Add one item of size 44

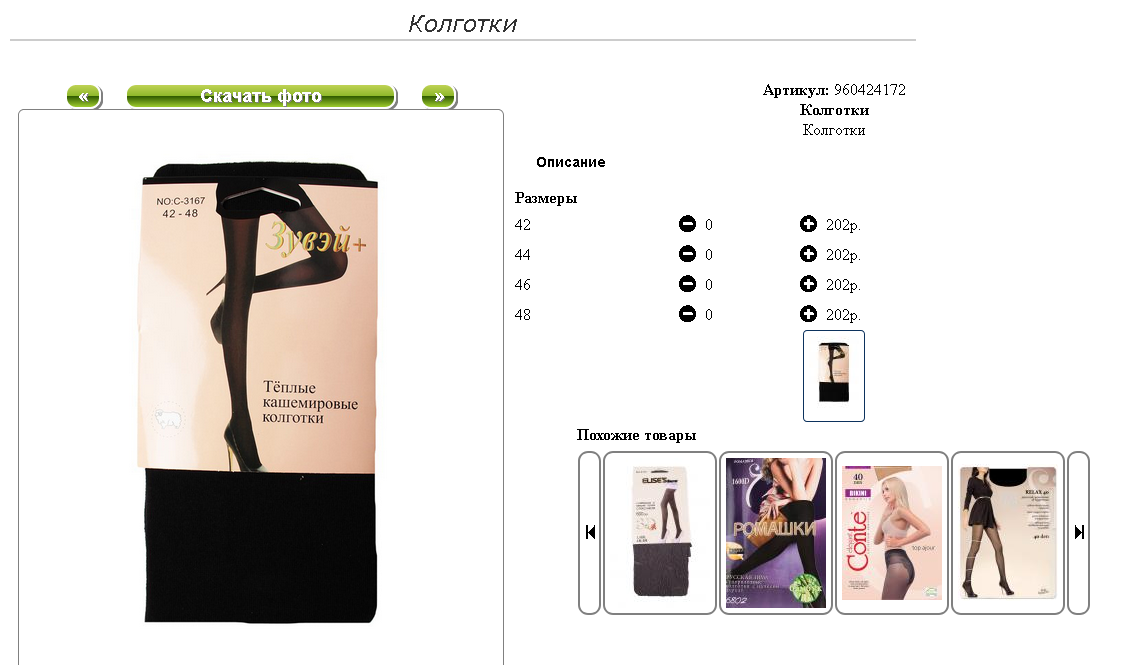808,254
